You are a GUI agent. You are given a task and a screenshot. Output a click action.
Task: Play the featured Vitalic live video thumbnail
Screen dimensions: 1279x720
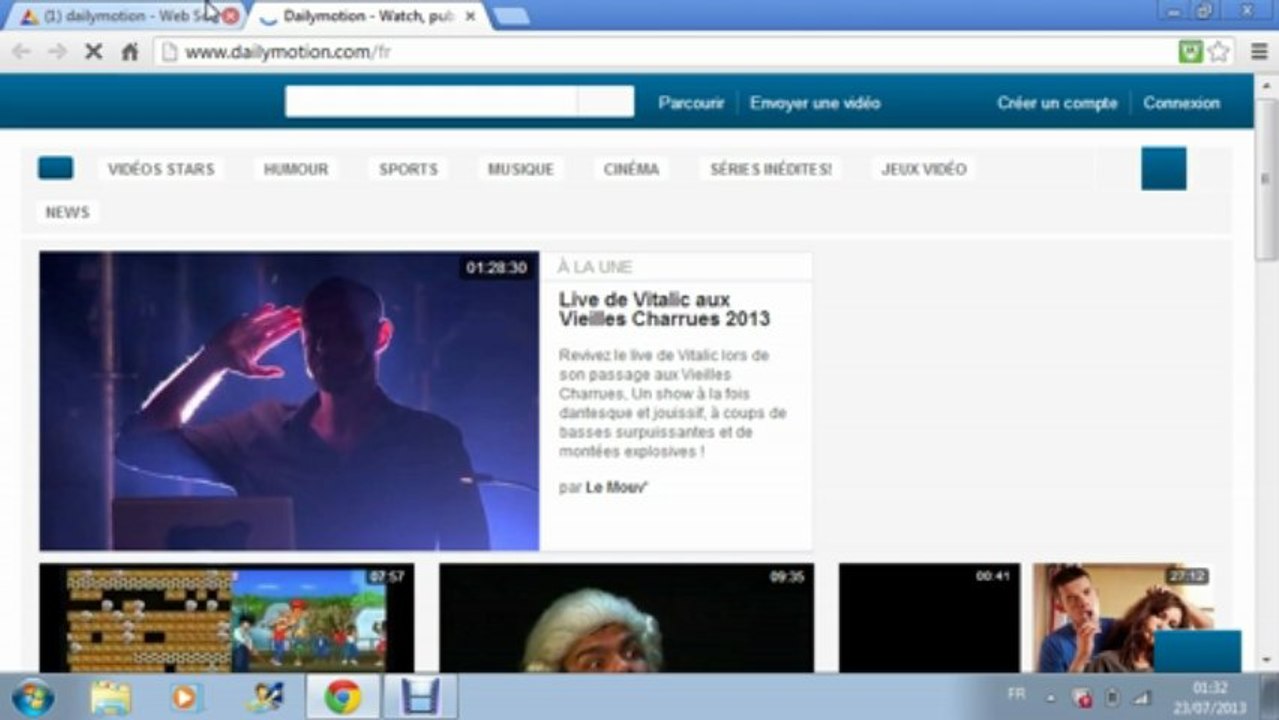(289, 401)
